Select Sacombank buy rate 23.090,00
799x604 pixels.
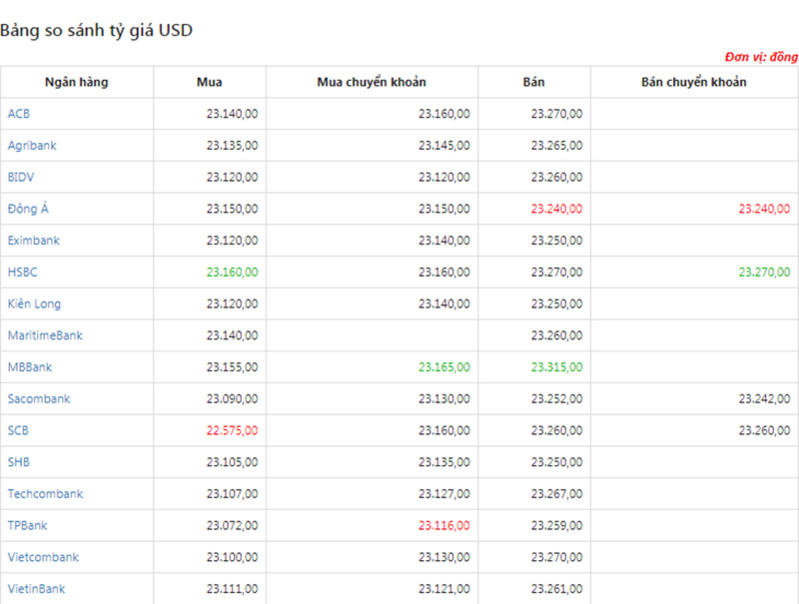(x=232, y=399)
